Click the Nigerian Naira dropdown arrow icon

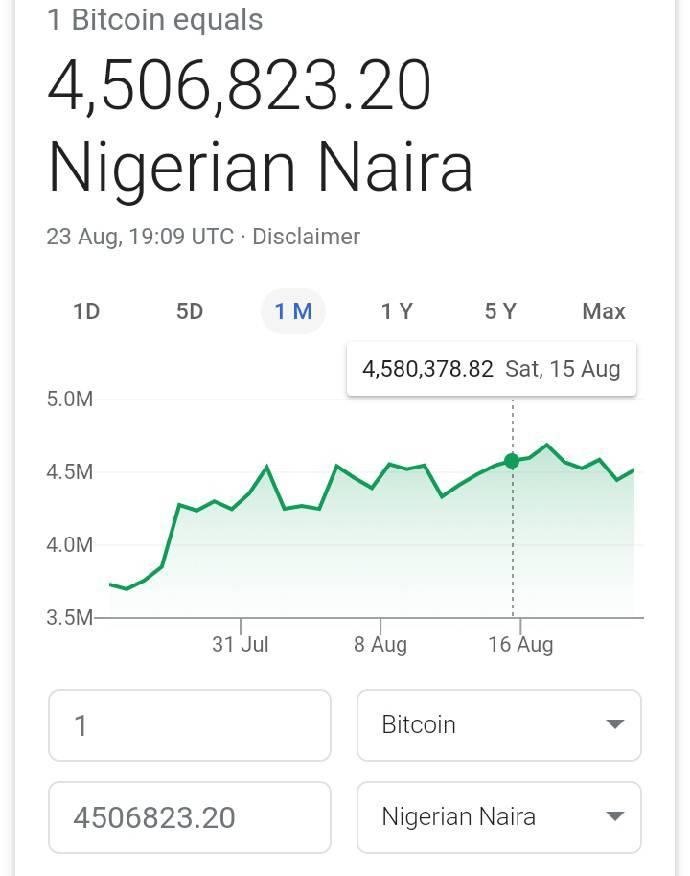[615, 817]
